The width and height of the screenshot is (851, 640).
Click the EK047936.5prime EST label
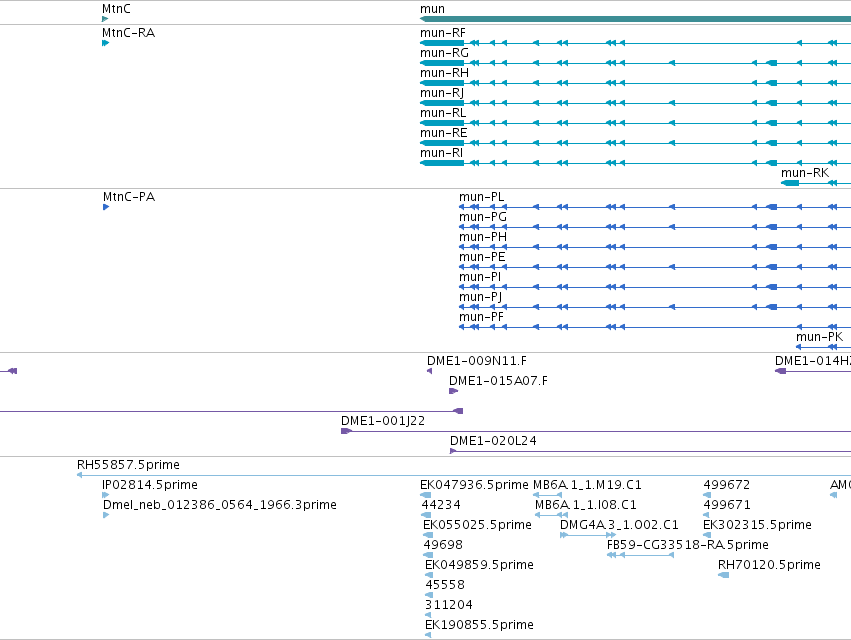click(x=474, y=485)
